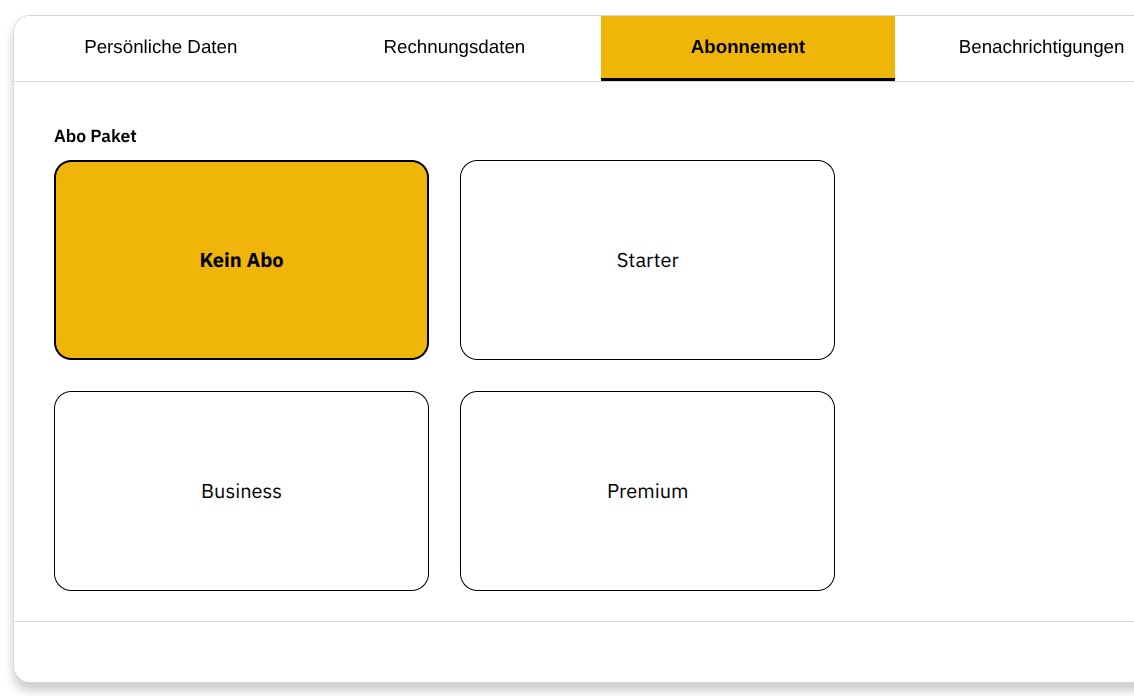1134x696 pixels.
Task: Switch to the Rechnungsdaten tab
Action: (454, 47)
